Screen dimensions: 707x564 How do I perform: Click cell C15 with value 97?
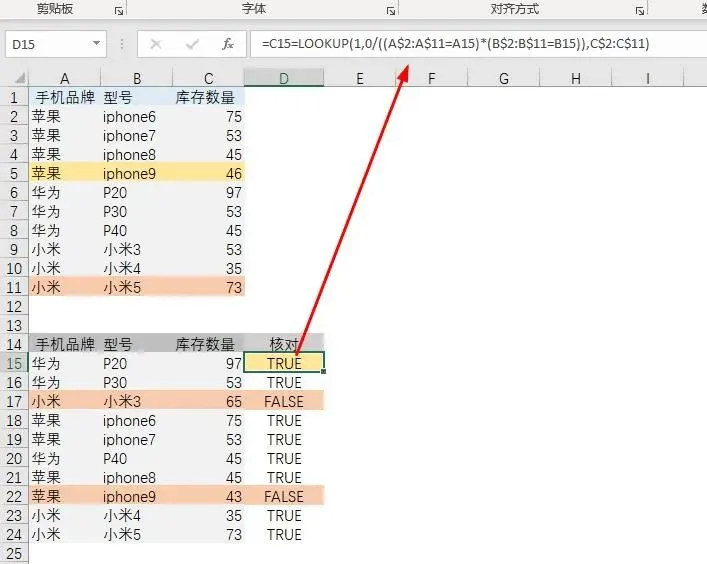coord(208,363)
